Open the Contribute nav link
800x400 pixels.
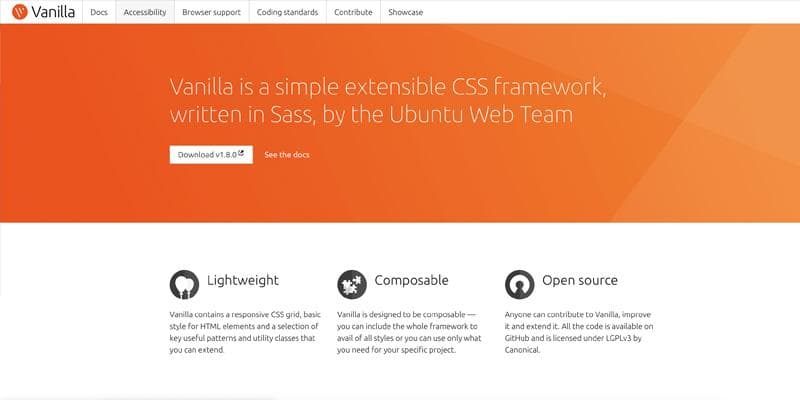coord(353,12)
